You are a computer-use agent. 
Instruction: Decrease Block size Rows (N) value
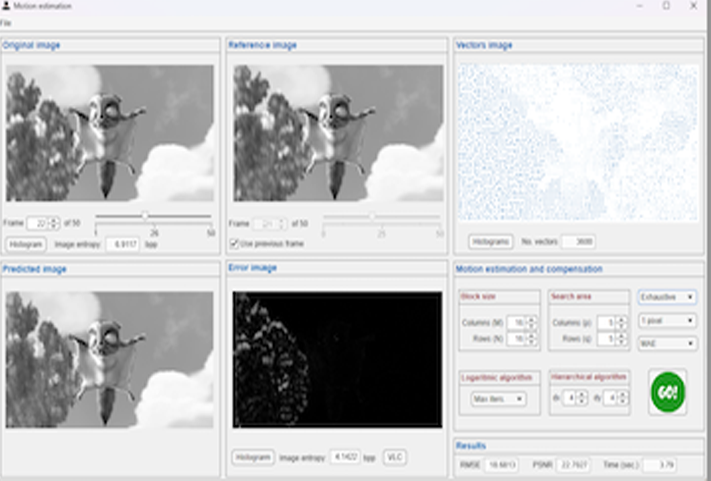pyautogui.click(x=532, y=342)
